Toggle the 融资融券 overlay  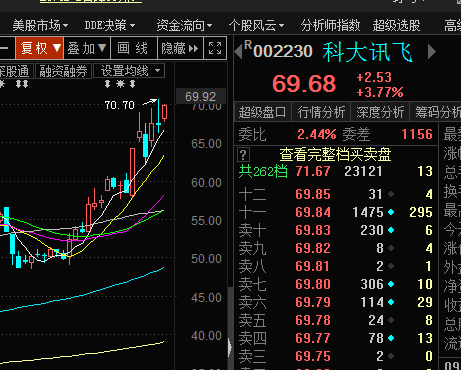[63, 71]
